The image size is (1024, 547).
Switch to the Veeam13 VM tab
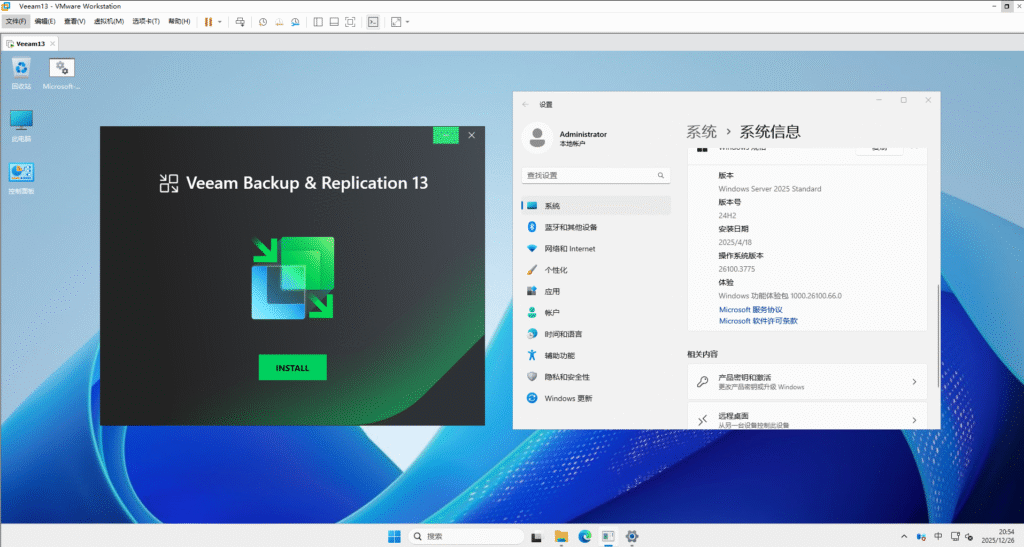(x=31, y=44)
